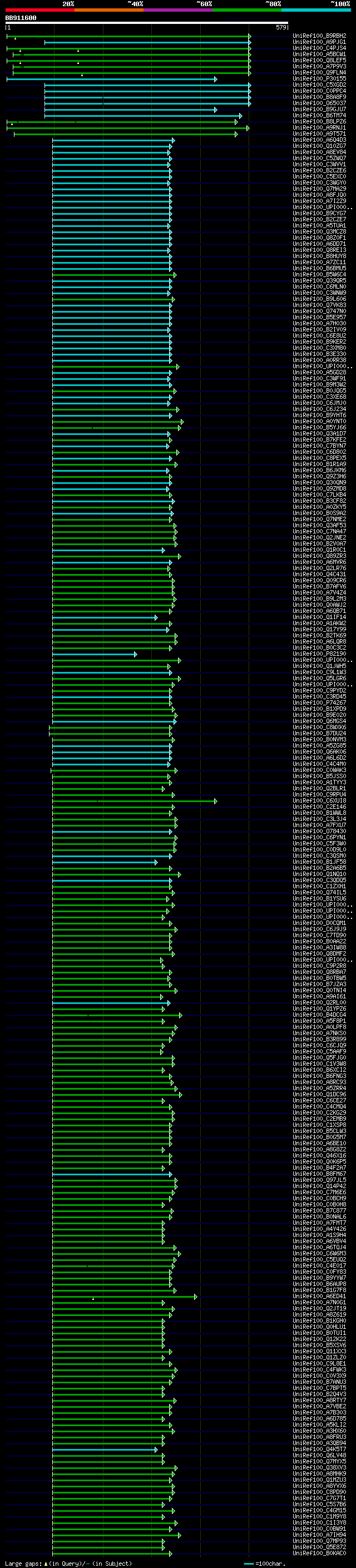Click the white query sequence bar
This screenshot has height=1568, width=356.
tap(147, 23)
